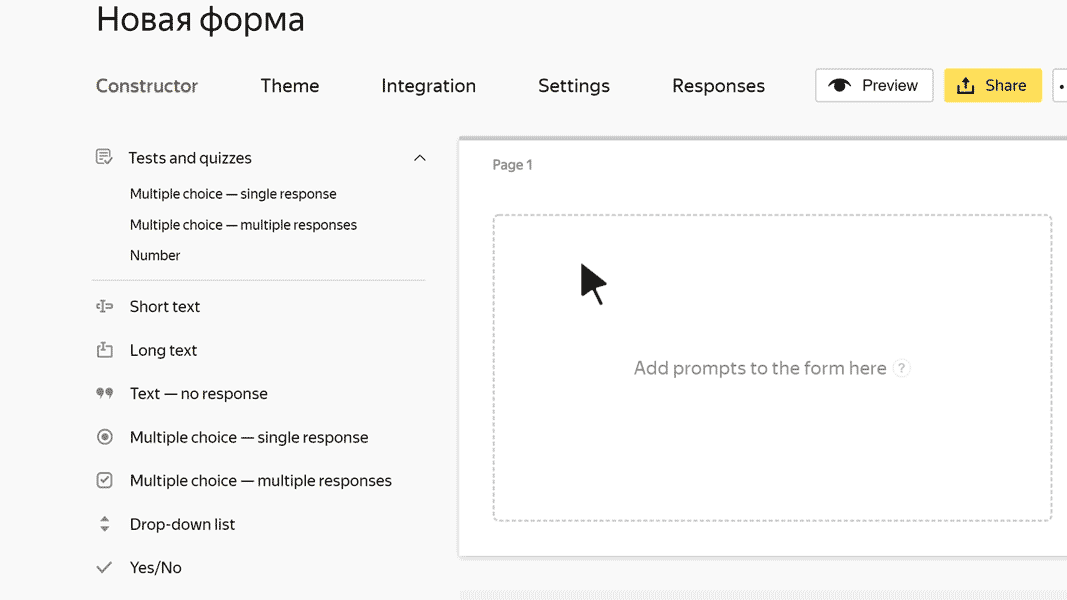Click the help question mark icon next to prompts text
Viewport: 1067px width, 600px height.
click(902, 368)
